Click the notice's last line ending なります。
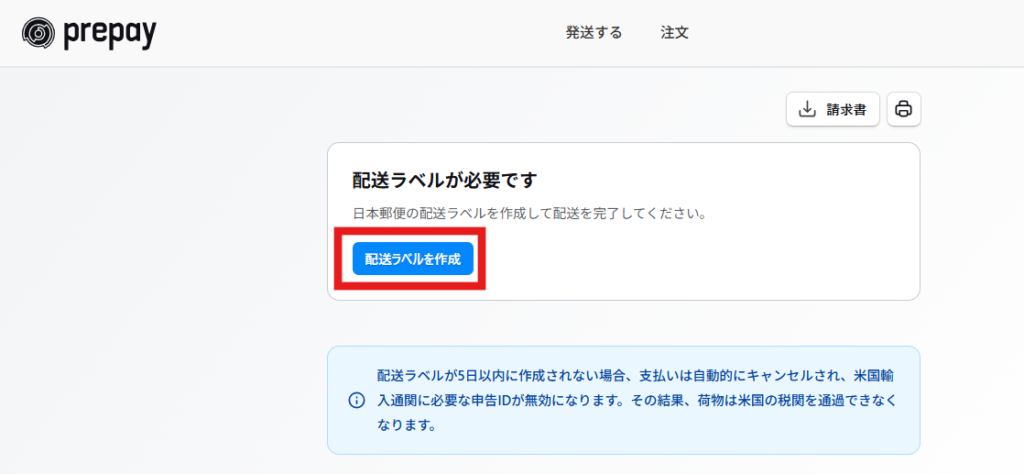 pyautogui.click(x=406, y=425)
